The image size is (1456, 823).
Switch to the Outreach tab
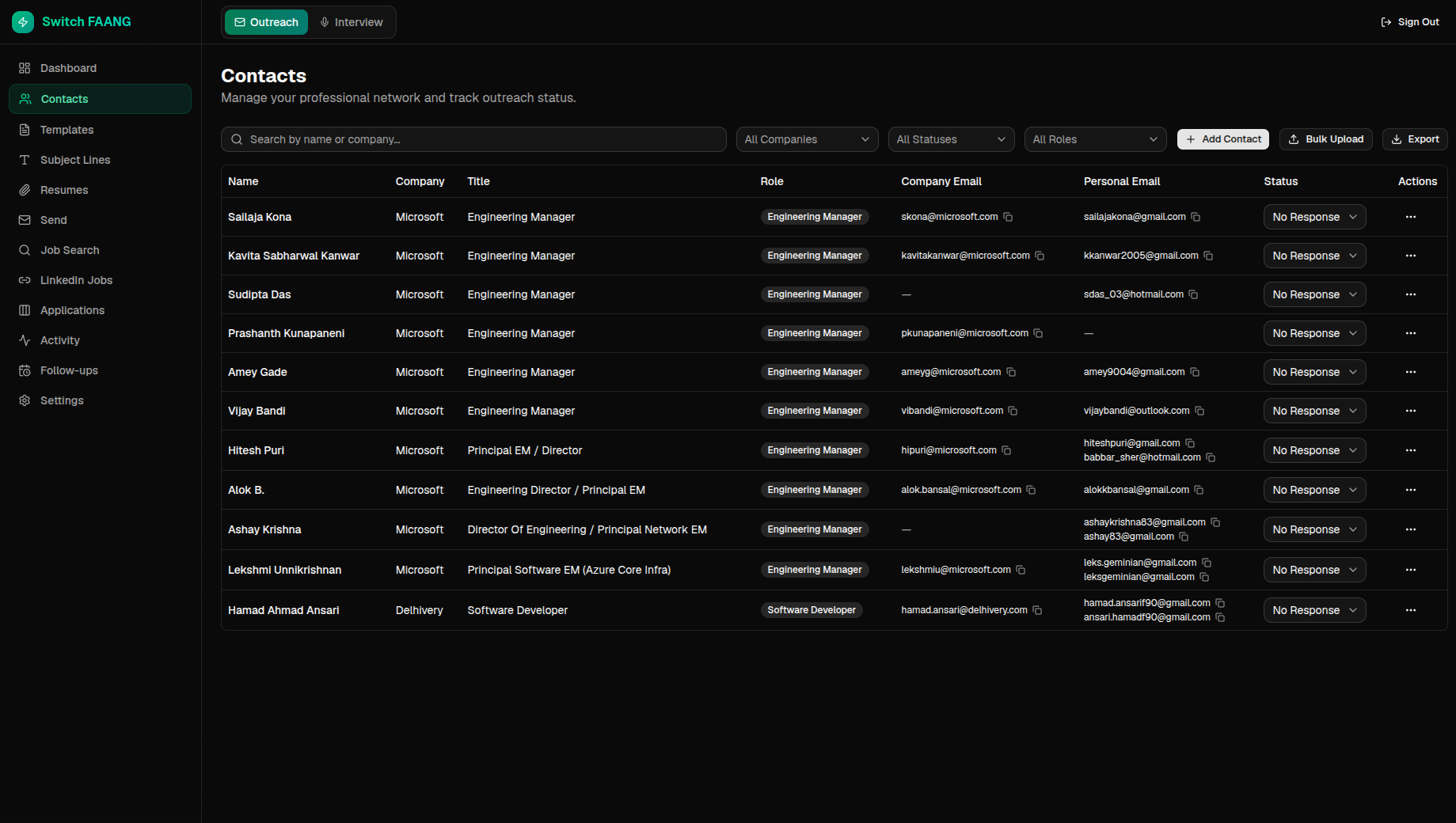point(266,22)
